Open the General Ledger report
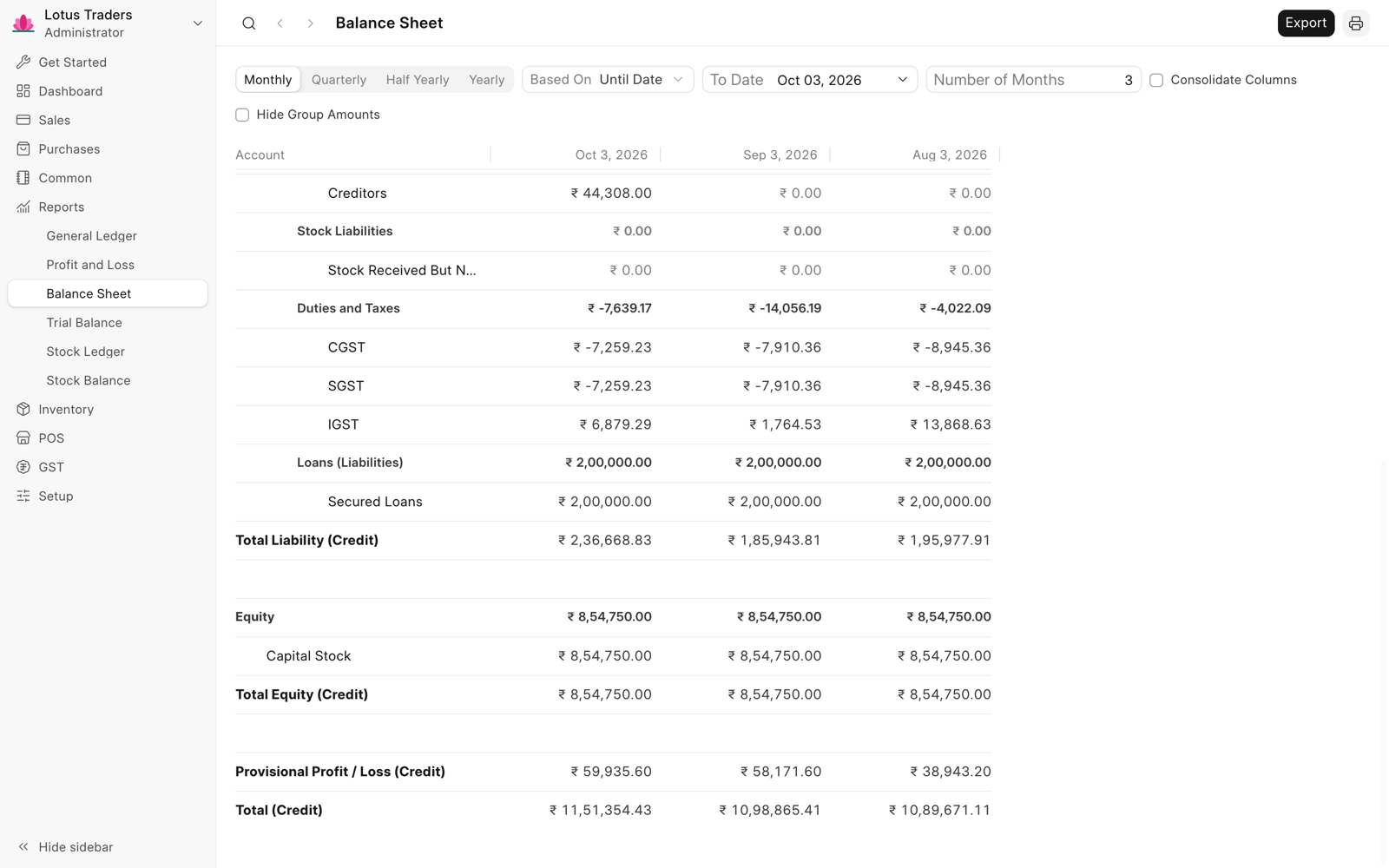 pos(108,236)
